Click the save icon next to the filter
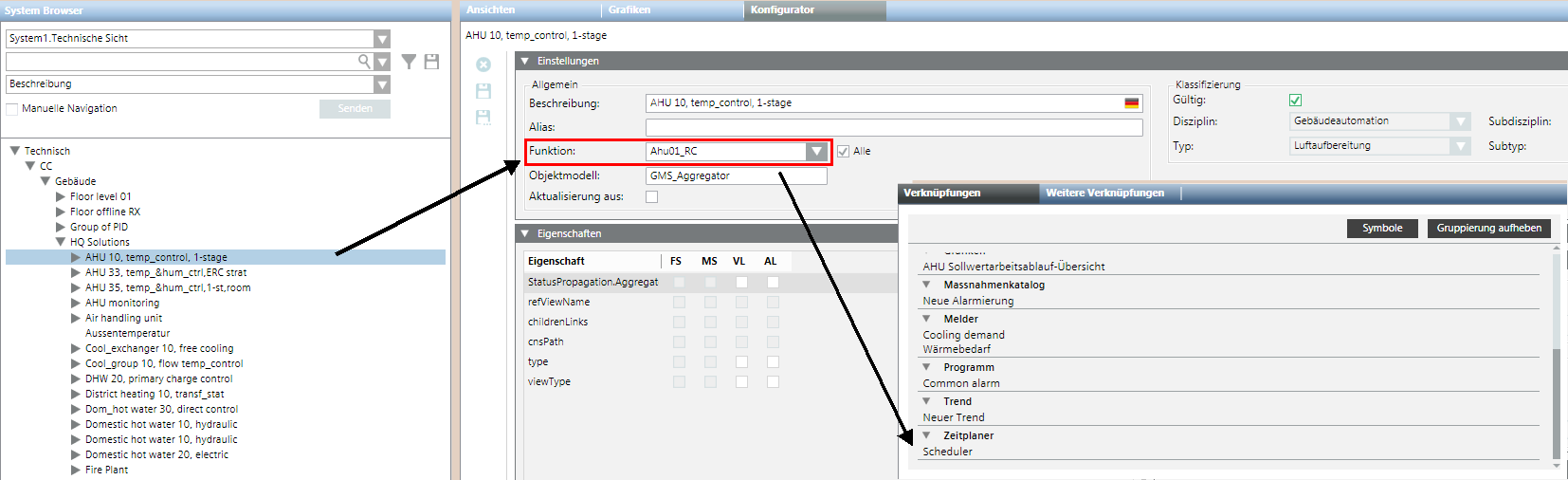The width and height of the screenshot is (1568, 480). point(431,62)
